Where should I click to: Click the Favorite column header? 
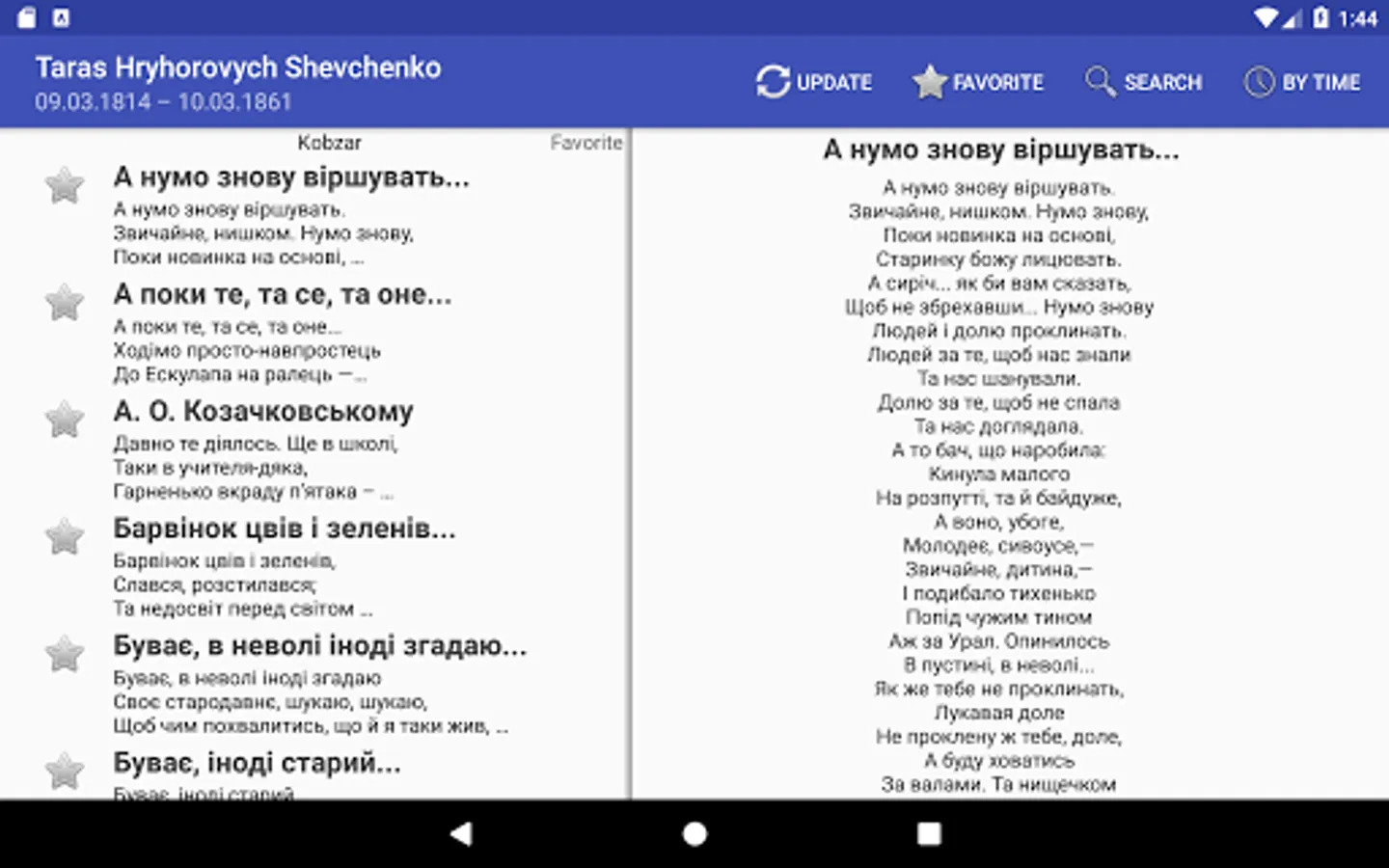(x=586, y=143)
